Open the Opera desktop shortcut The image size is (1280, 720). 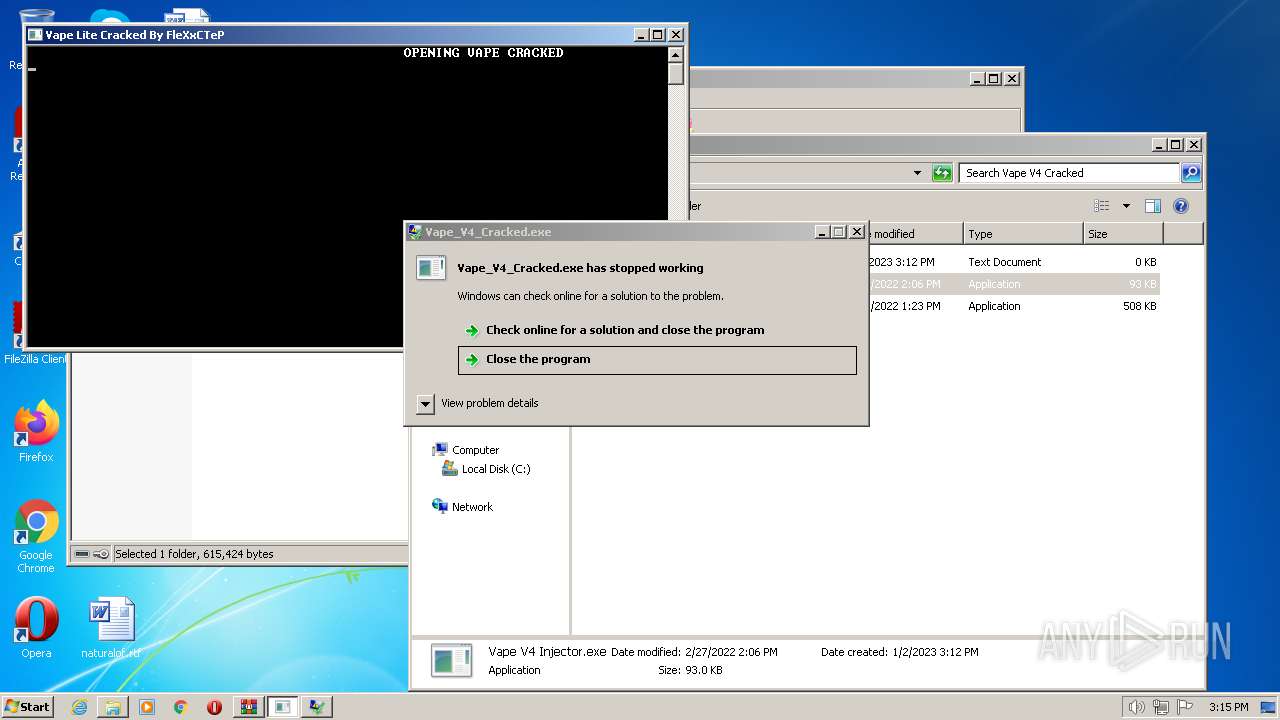click(x=36, y=629)
